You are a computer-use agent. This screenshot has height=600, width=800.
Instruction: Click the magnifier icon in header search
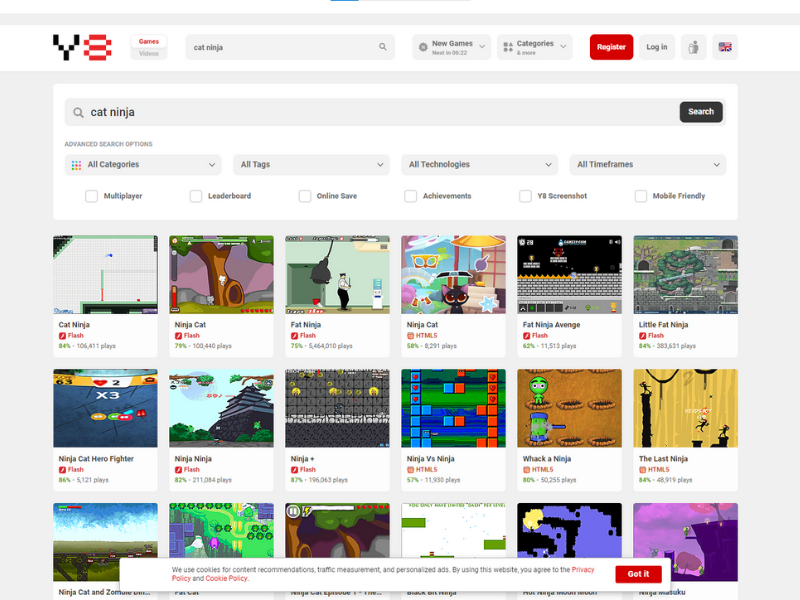[x=383, y=47]
